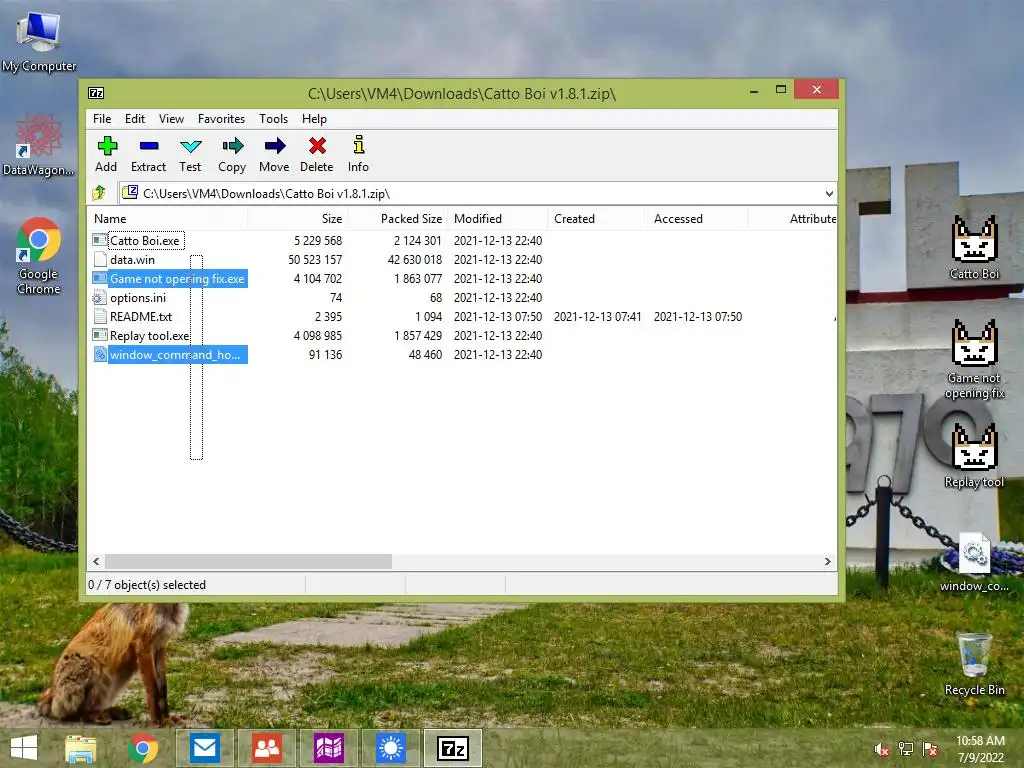Click the network tray icon
Screen dimensions: 1024x768
click(906, 749)
